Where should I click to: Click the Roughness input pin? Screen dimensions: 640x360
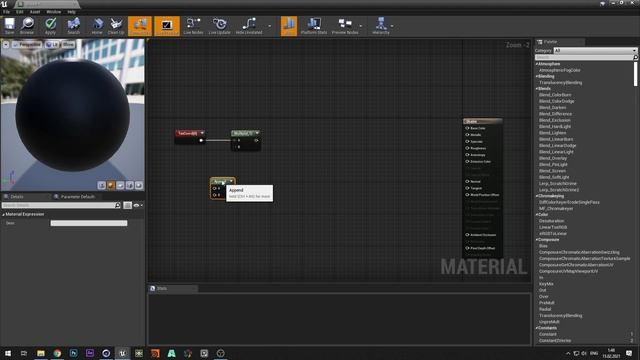[467, 148]
